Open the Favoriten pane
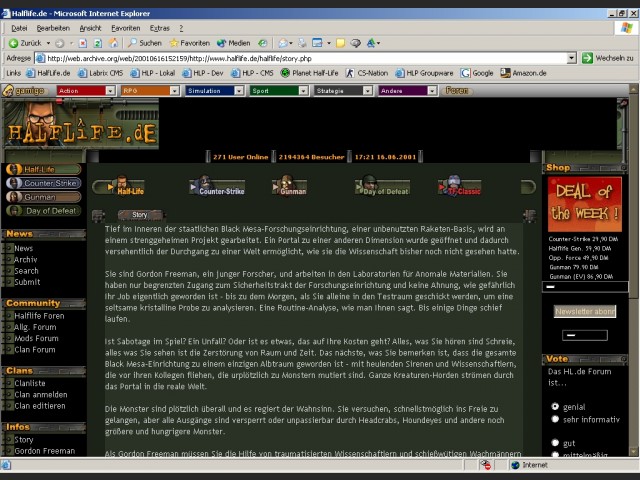640x480 pixels. point(190,43)
